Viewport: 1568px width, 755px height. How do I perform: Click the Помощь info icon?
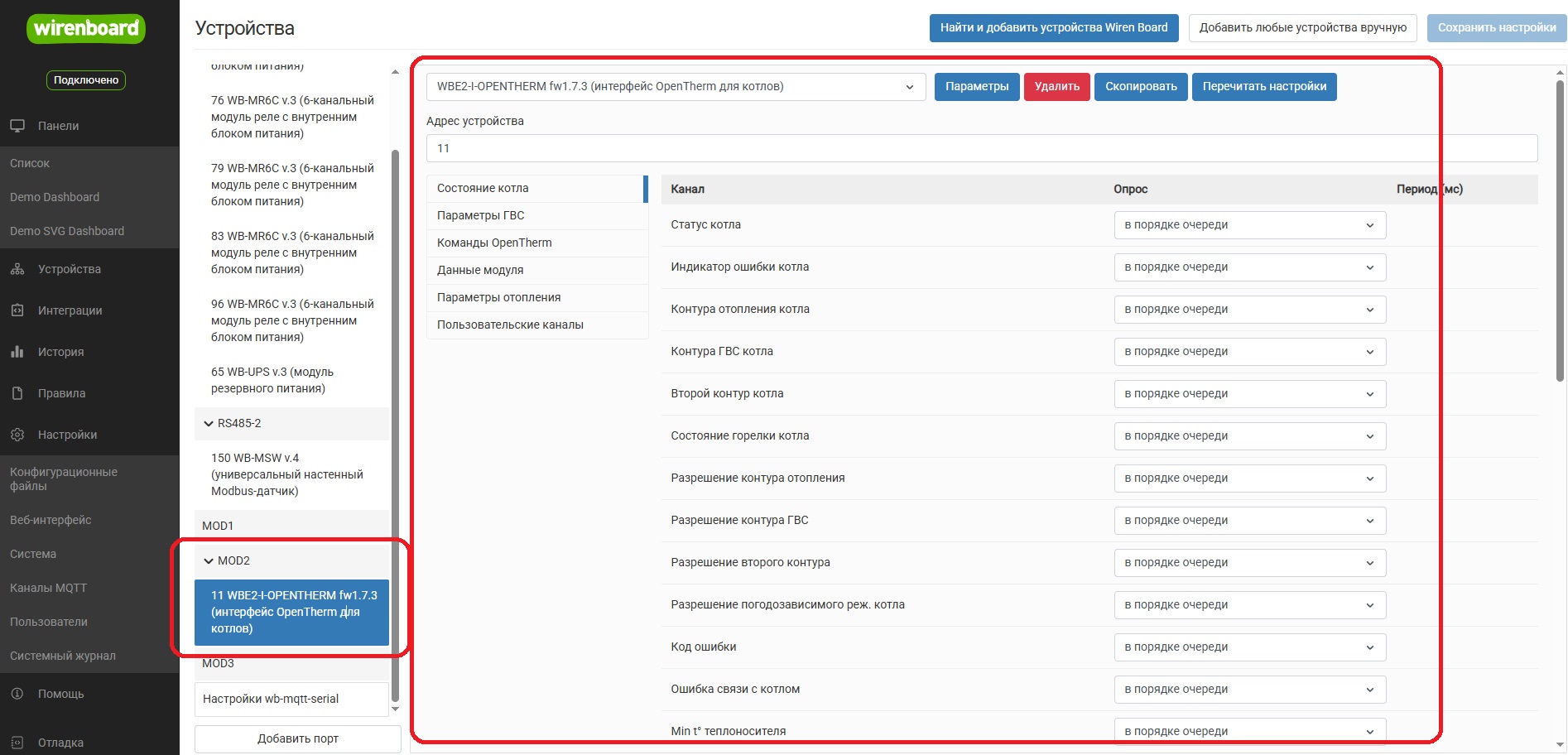pyautogui.click(x=17, y=694)
